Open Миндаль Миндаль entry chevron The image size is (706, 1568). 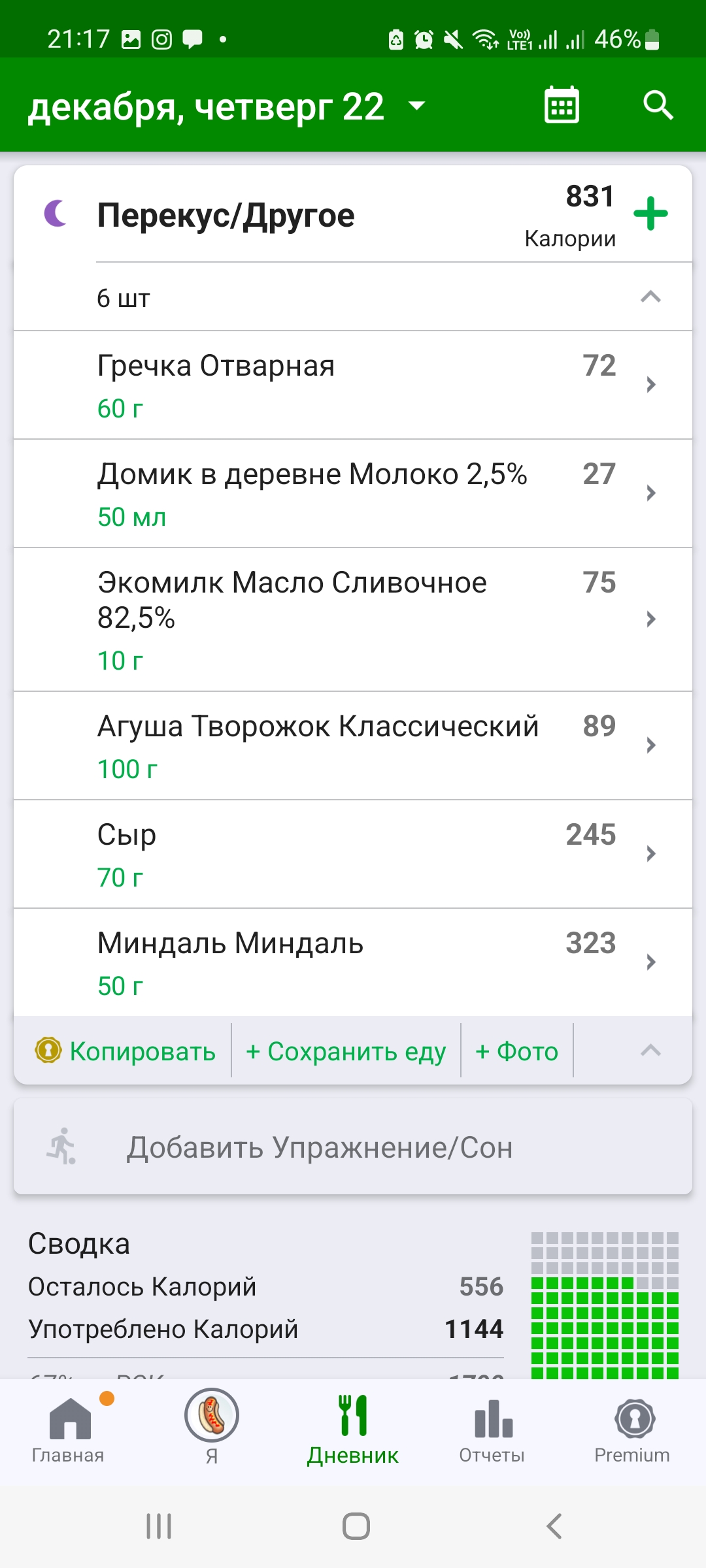650,962
